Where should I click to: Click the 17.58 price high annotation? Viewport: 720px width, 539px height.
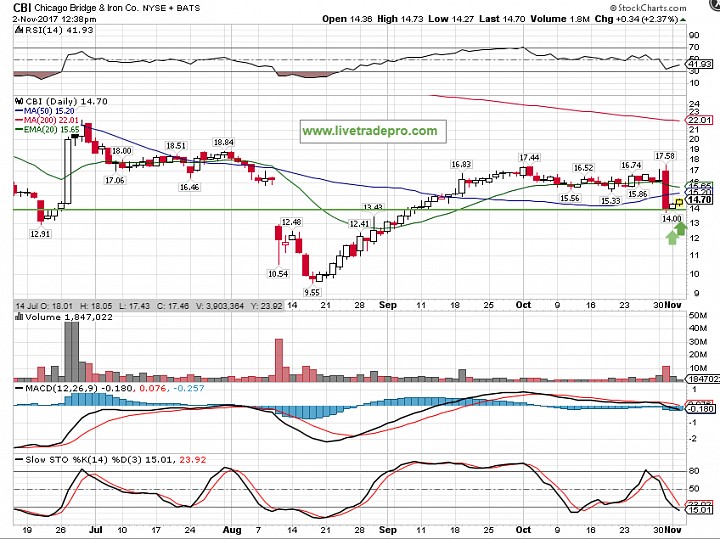click(x=665, y=156)
